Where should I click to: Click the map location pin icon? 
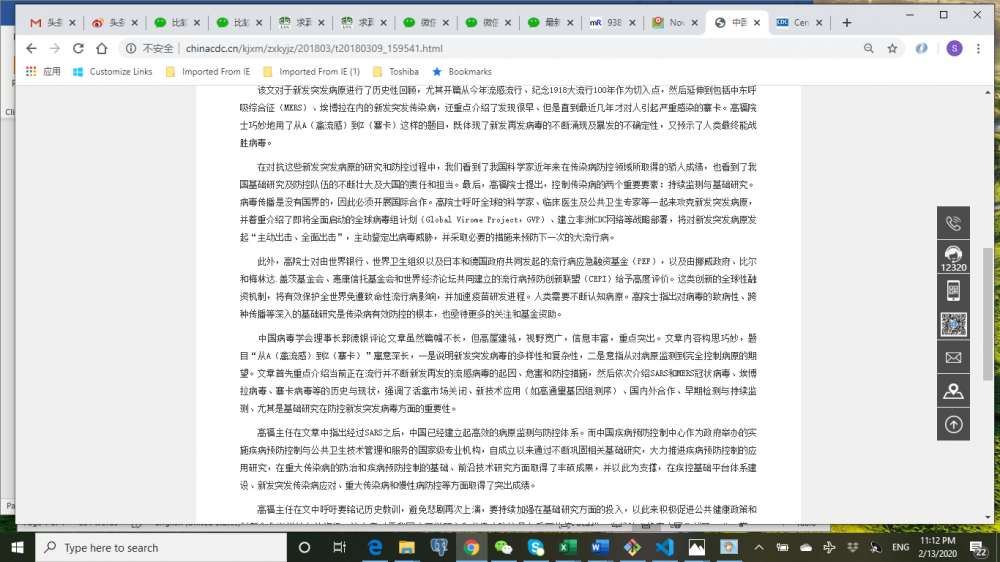coord(953,391)
